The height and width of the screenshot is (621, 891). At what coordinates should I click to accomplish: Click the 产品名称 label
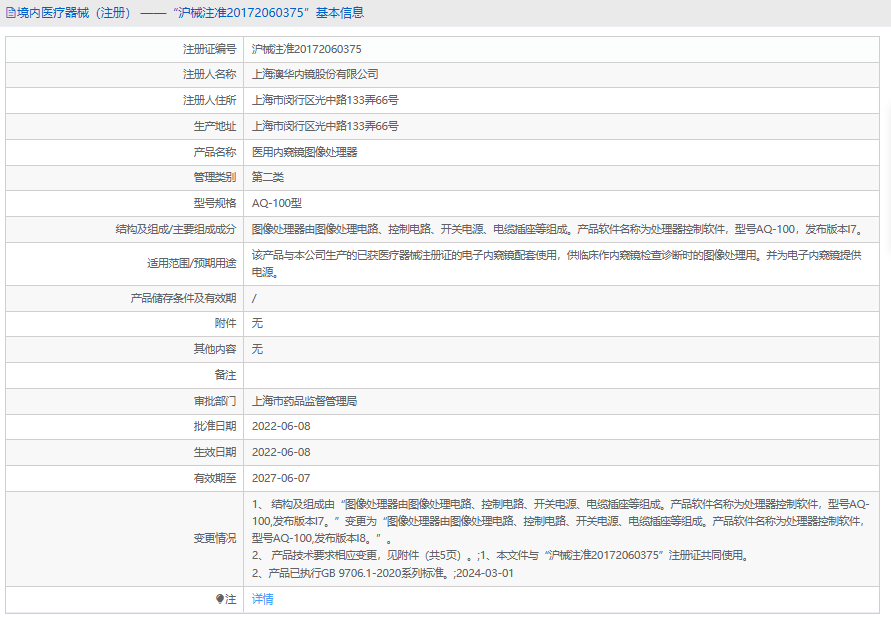[215, 152]
